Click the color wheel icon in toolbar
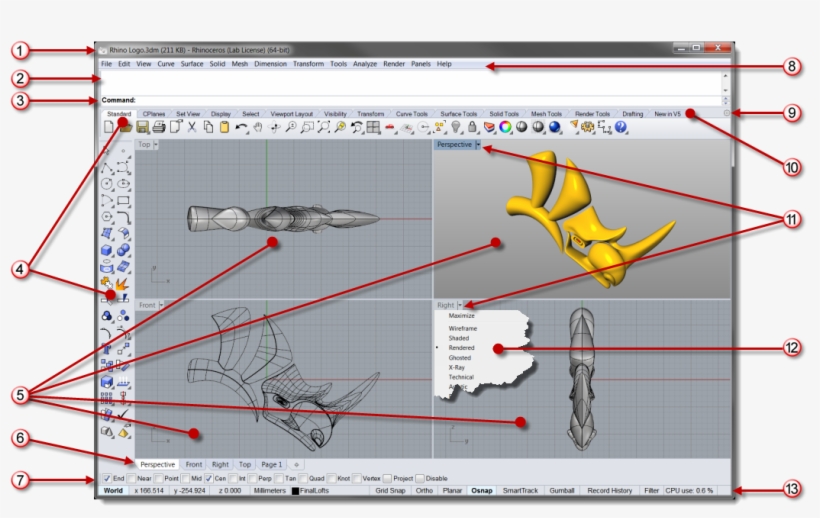 click(x=505, y=127)
